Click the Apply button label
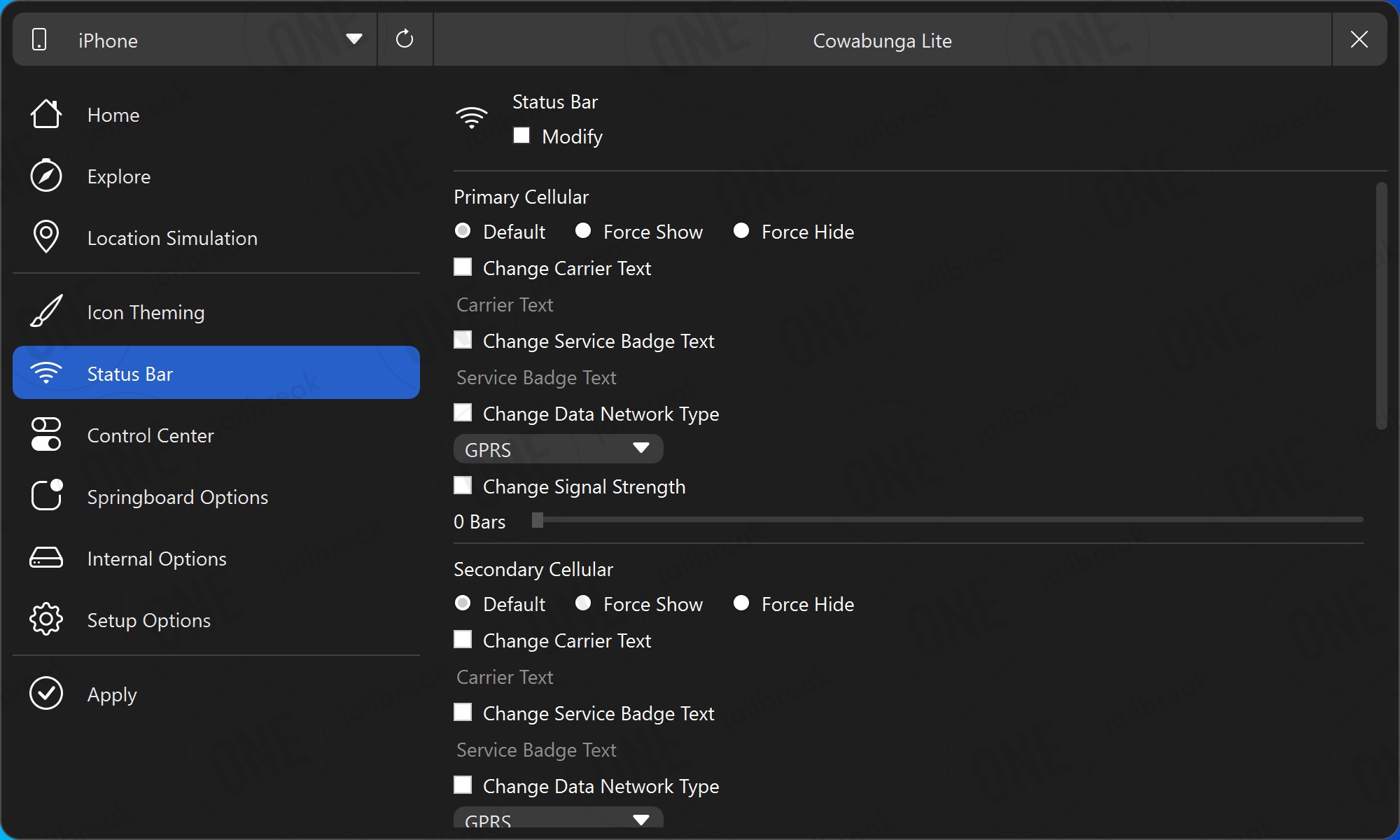 coord(112,695)
